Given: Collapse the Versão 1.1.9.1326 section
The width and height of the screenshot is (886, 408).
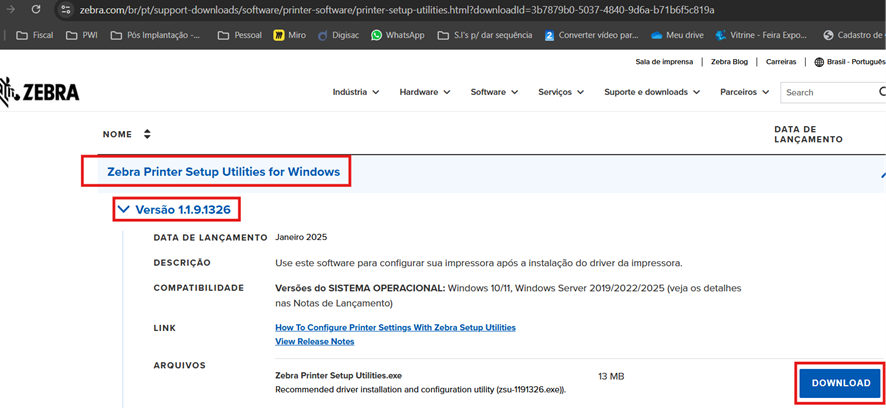Looking at the screenshot, I should (x=123, y=210).
